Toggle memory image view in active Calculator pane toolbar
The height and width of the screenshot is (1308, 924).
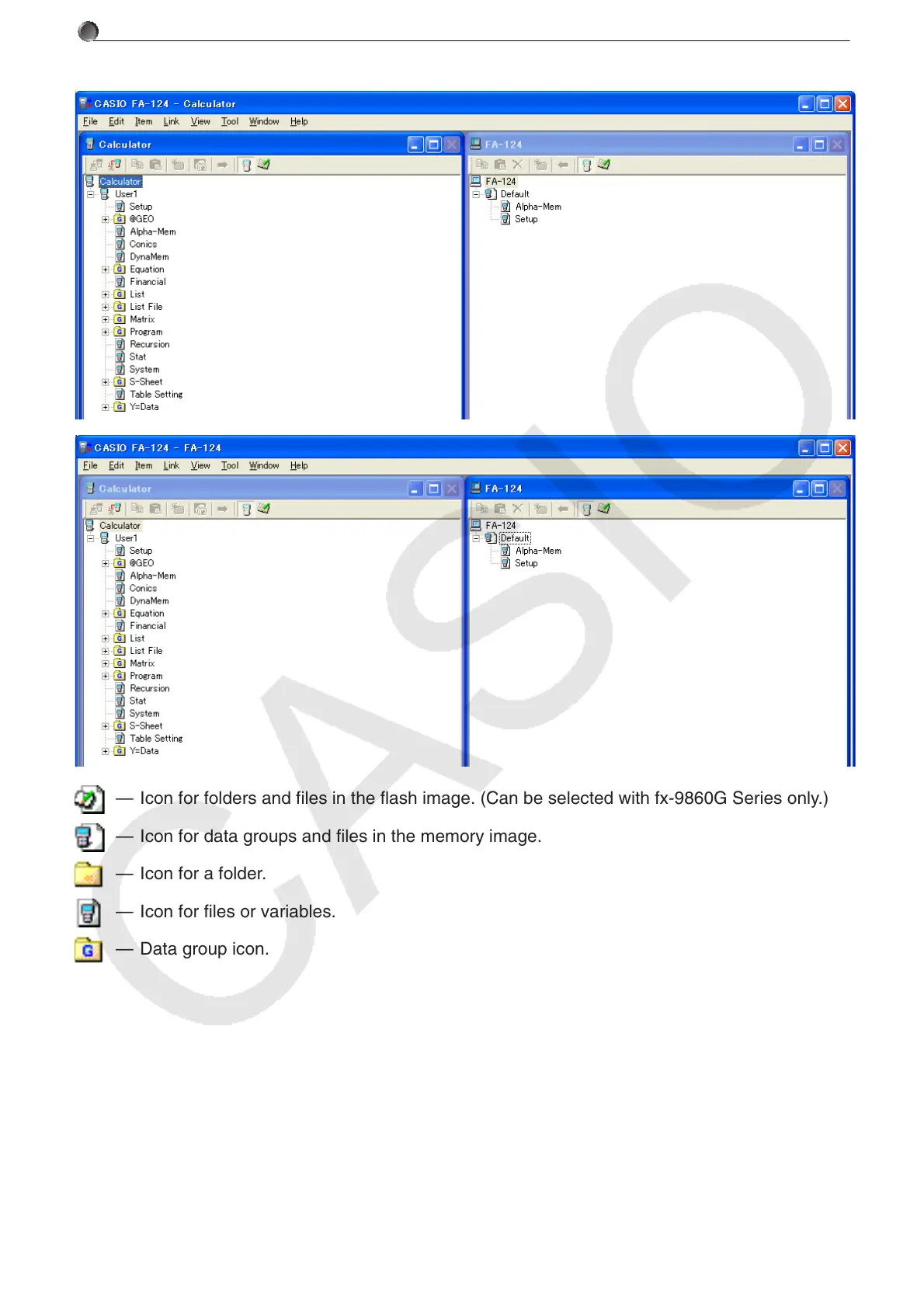(x=246, y=165)
